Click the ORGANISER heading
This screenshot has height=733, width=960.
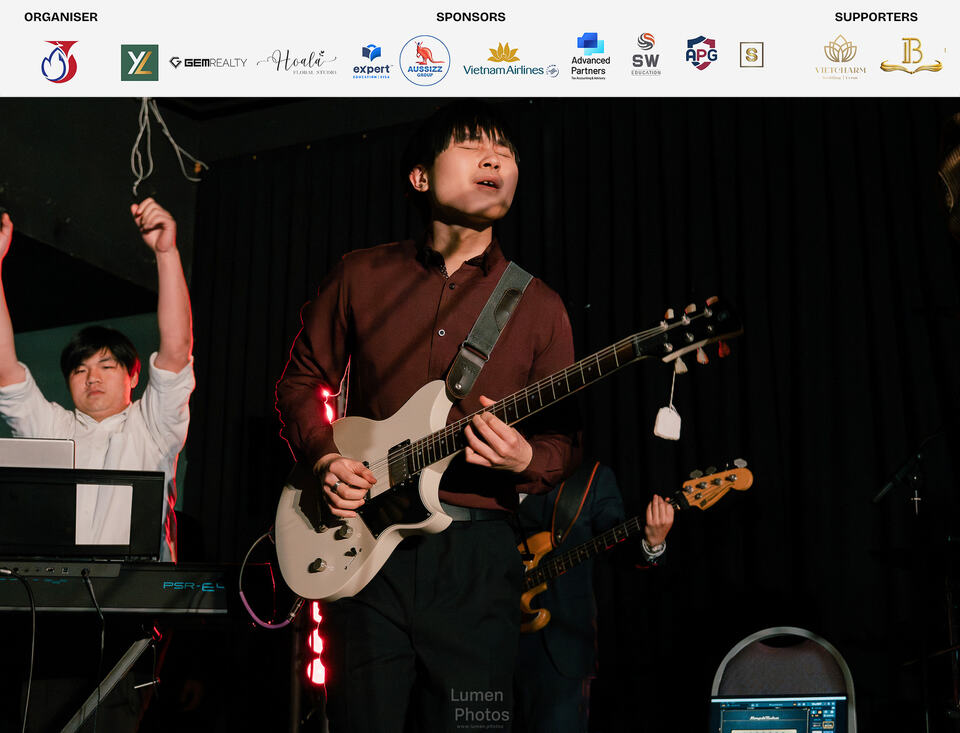click(61, 17)
